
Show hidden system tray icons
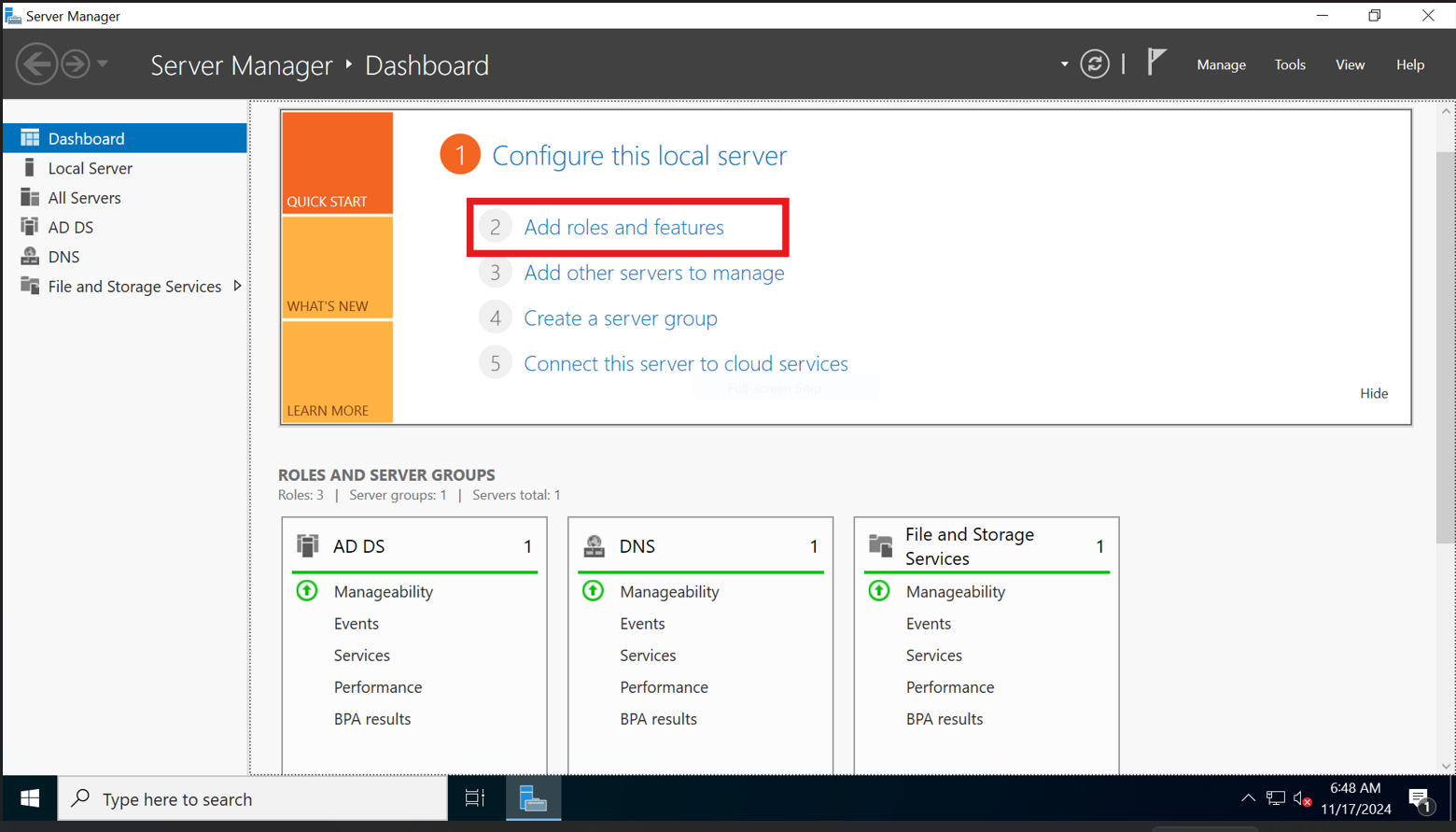point(1248,798)
